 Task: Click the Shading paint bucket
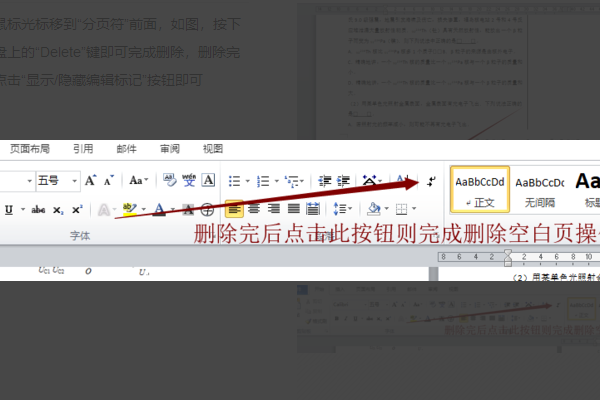pyautogui.click(x=373, y=209)
